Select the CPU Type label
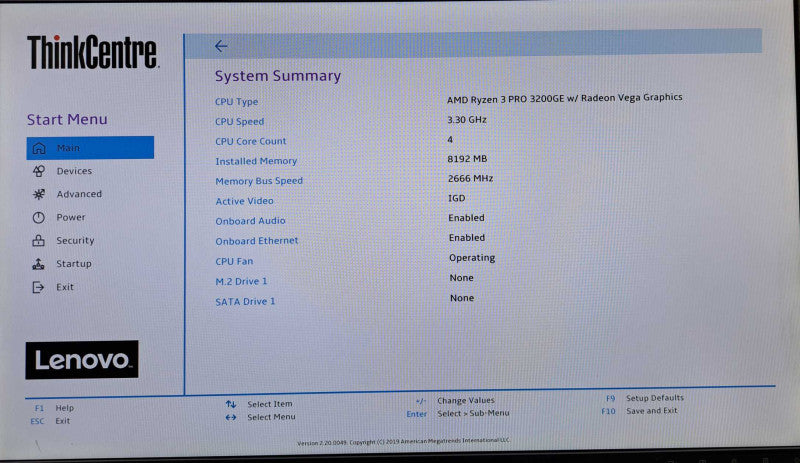Image resolution: width=800 pixels, height=463 pixels. pyautogui.click(x=236, y=102)
